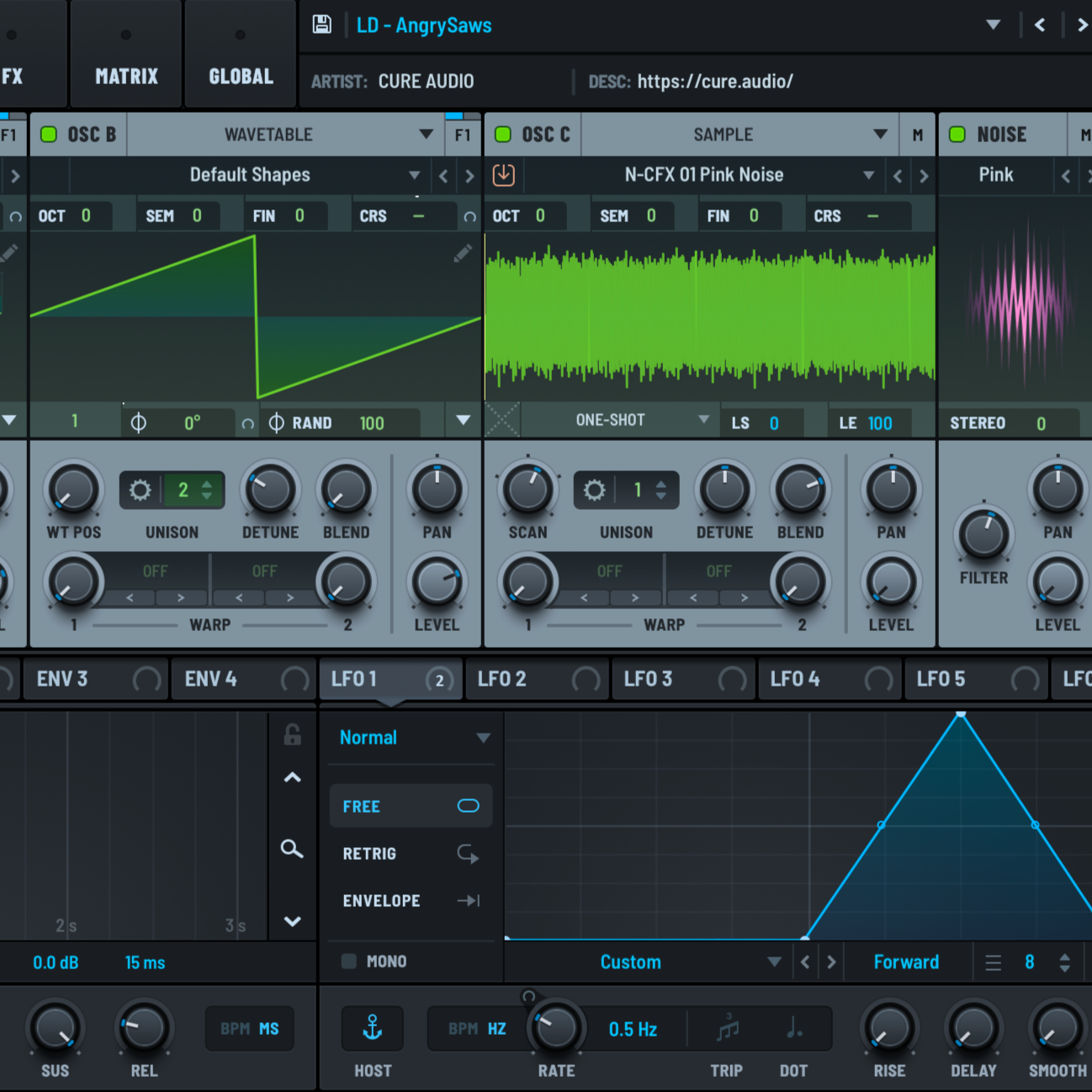Toggle the envelope lock icon
Screen dimensions: 1092x1092
[x=292, y=734]
